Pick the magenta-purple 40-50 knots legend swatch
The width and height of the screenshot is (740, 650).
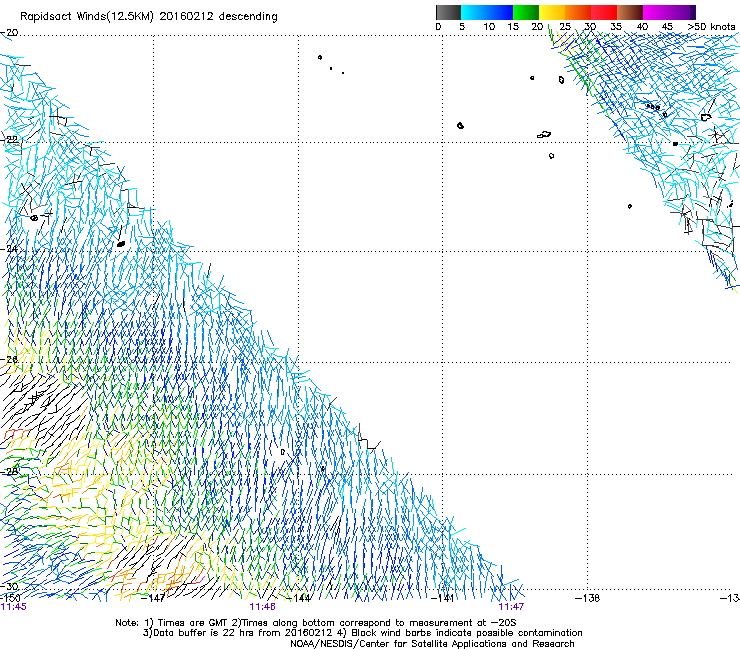coord(669,12)
